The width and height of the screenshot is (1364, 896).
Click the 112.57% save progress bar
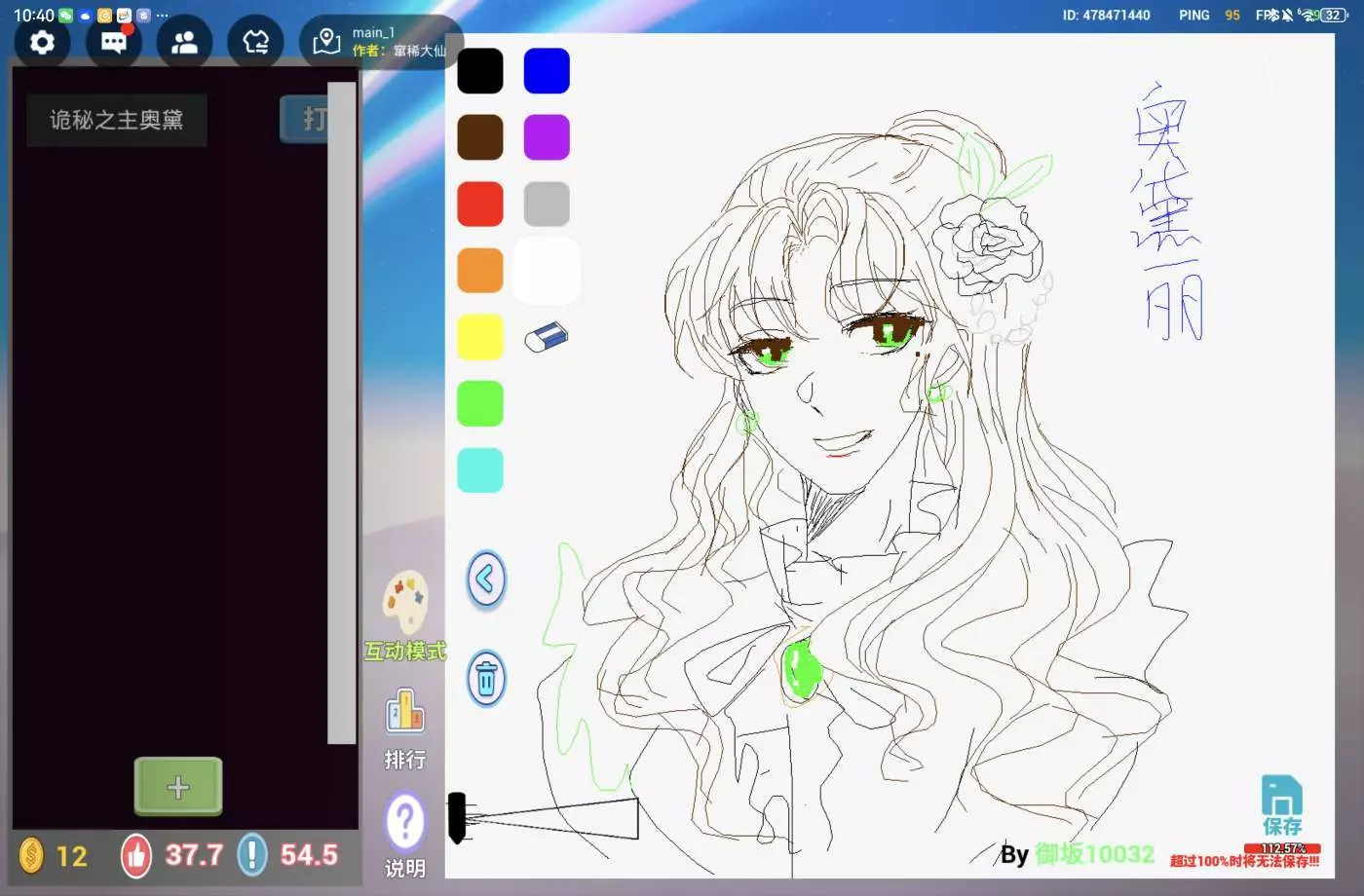(x=1282, y=848)
